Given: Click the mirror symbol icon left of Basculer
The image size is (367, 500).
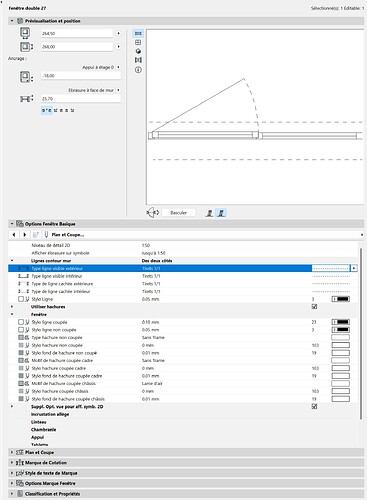Looking at the screenshot, I should click(x=153, y=212).
